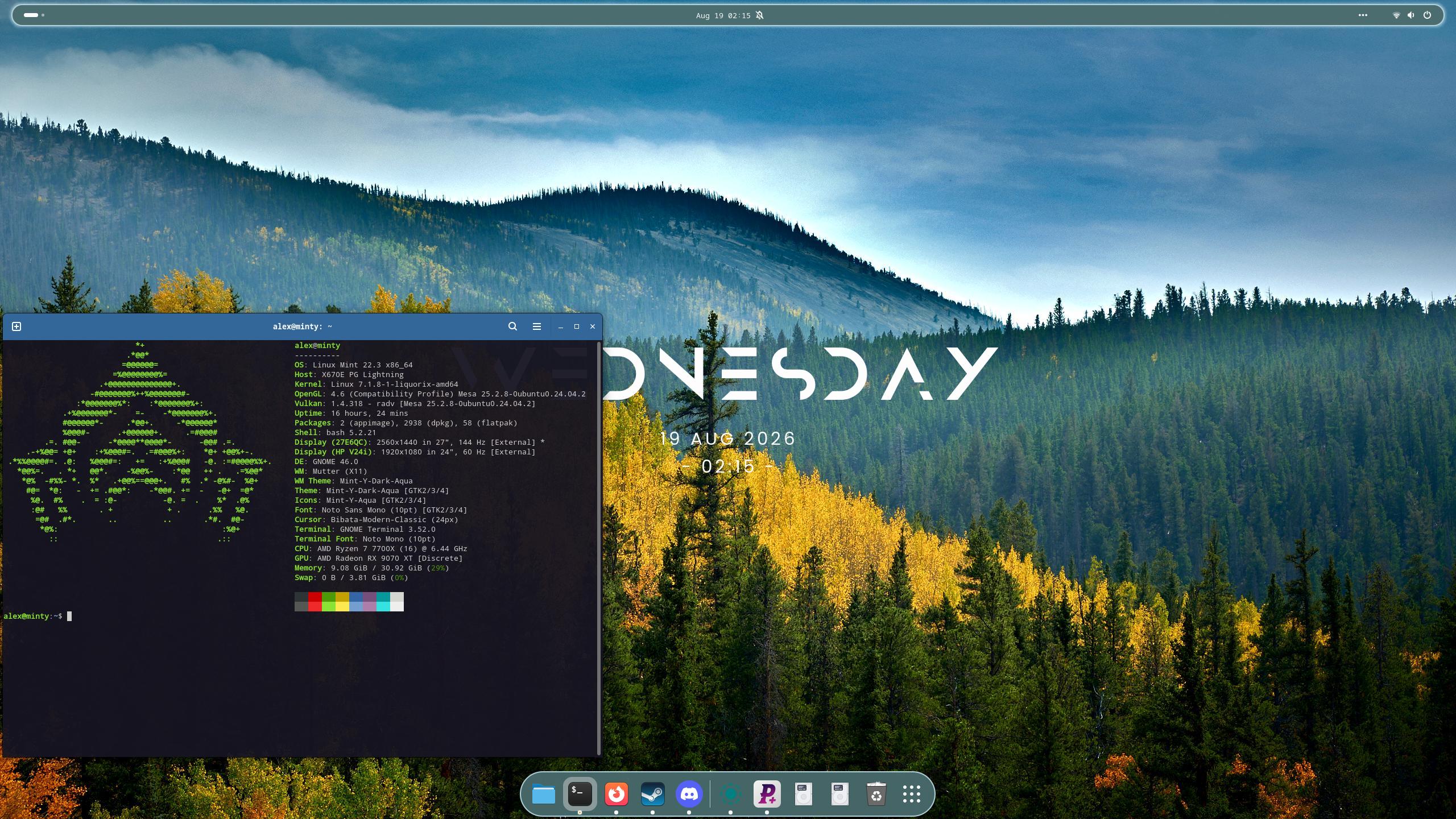Click the "Terminal: GNOME Terminal 3.52.0" line

[365, 530]
